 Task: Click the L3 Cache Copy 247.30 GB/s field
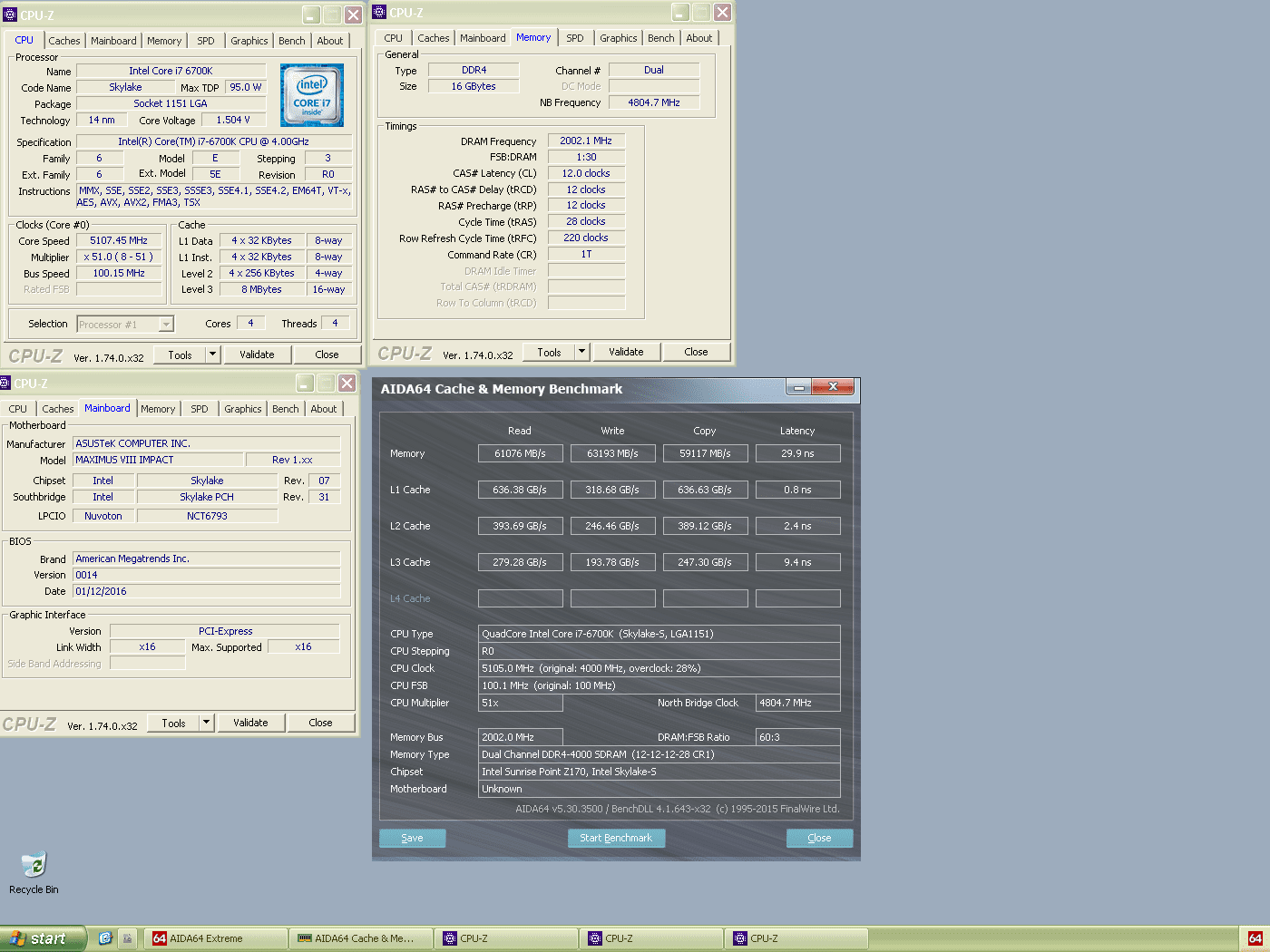click(x=705, y=562)
